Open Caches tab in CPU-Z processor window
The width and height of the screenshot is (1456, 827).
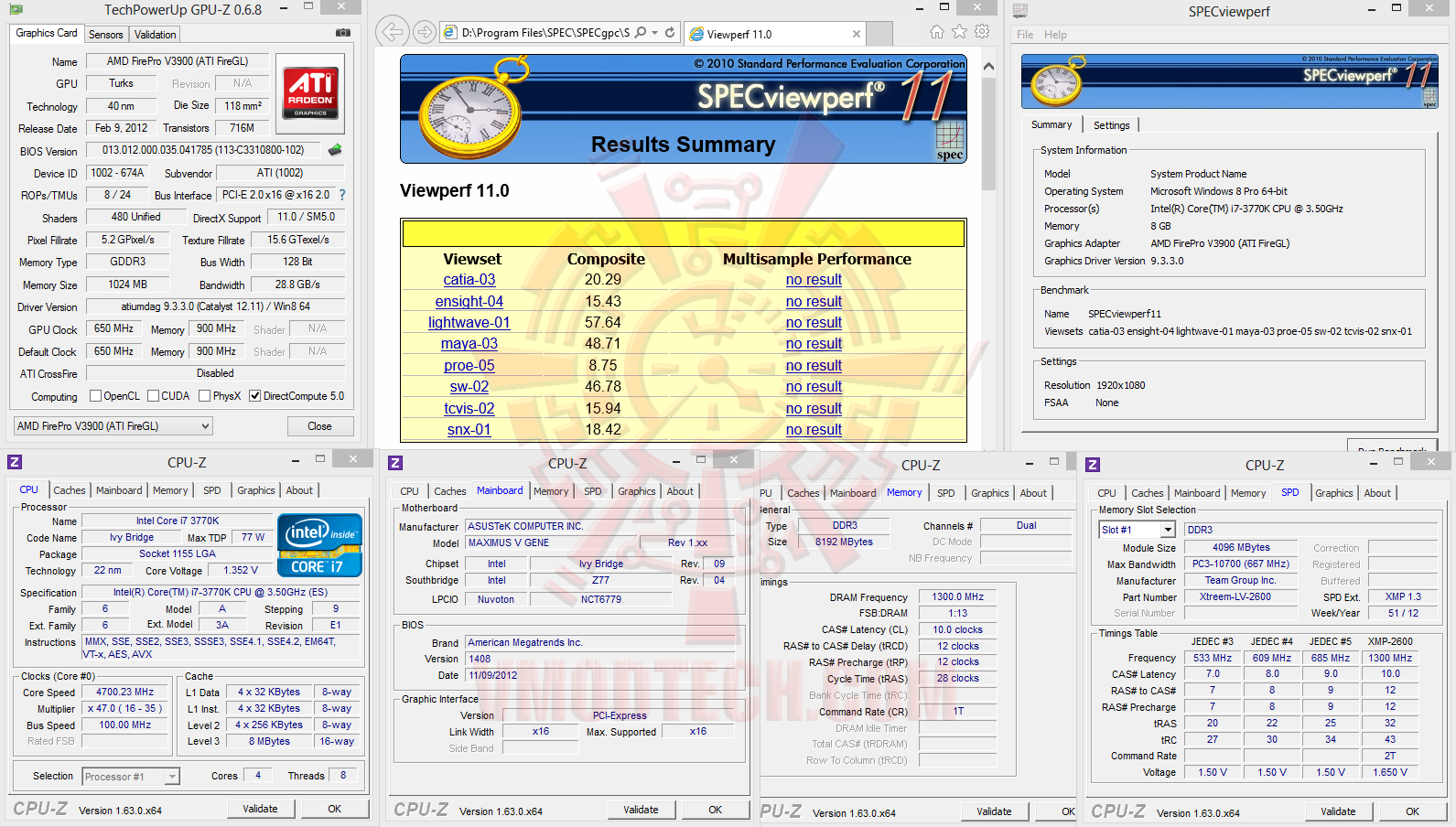70,490
